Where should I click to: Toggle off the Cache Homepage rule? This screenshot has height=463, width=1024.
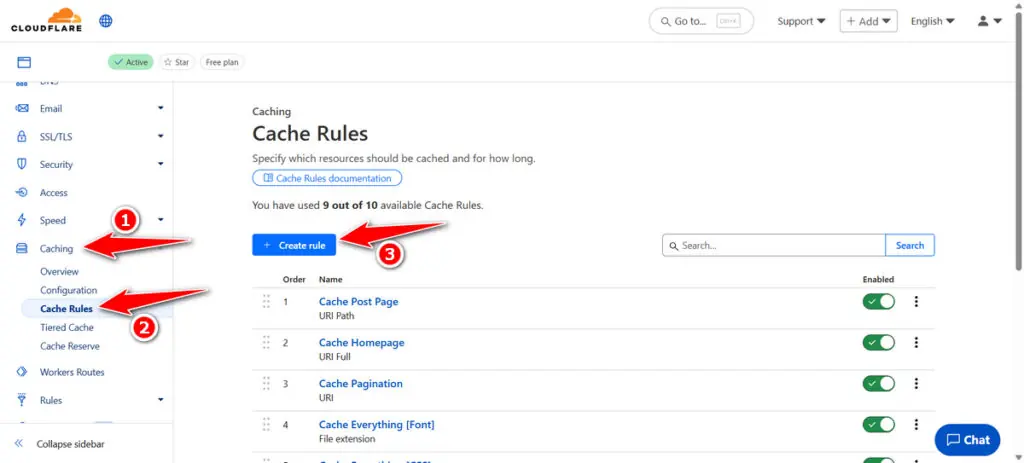pos(878,343)
